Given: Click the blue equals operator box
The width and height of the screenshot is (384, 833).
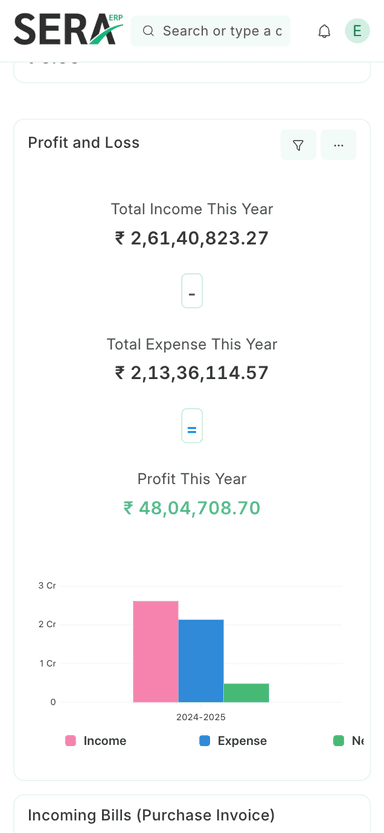Looking at the screenshot, I should click(192, 426).
